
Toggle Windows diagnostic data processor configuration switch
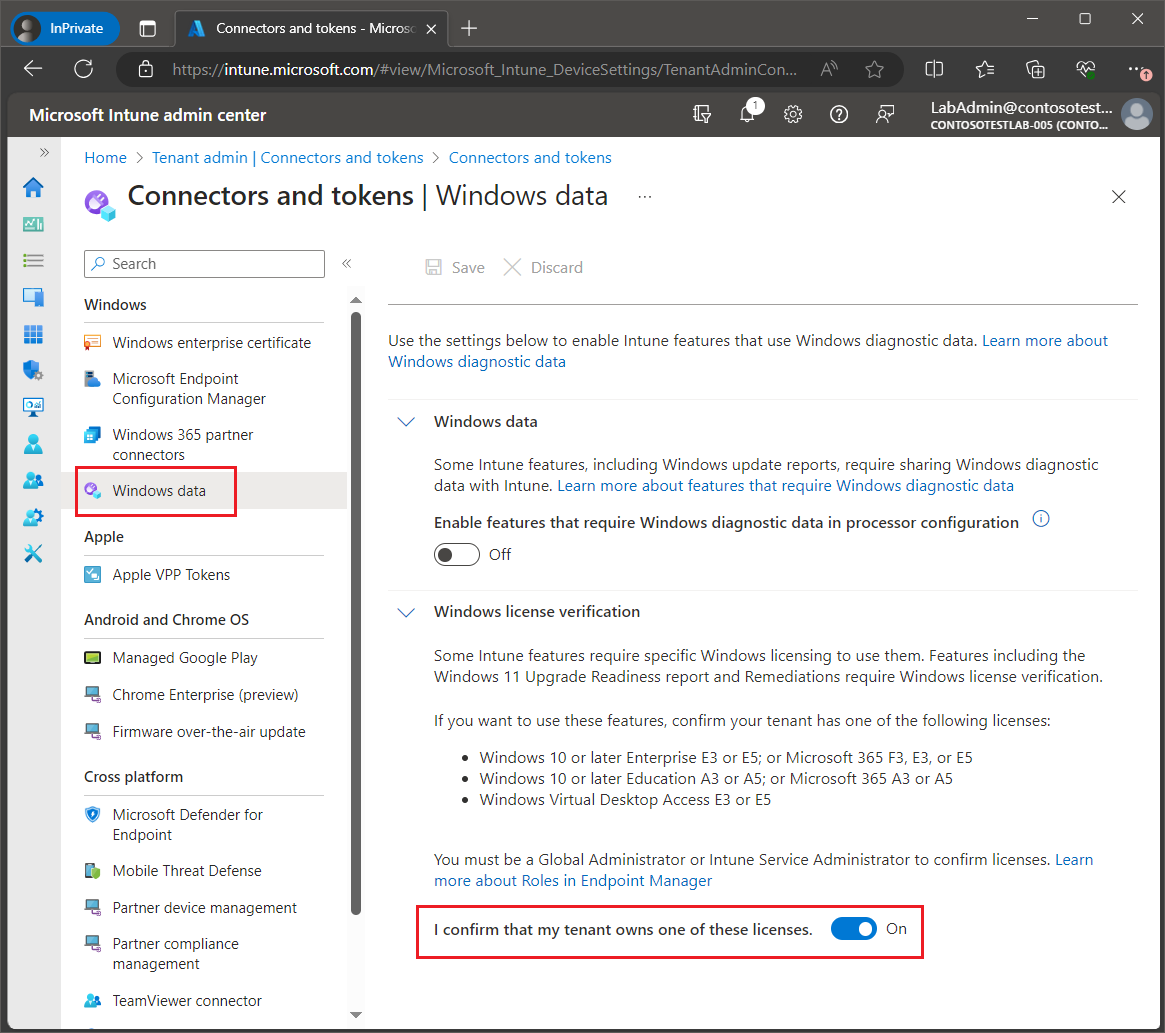click(457, 554)
